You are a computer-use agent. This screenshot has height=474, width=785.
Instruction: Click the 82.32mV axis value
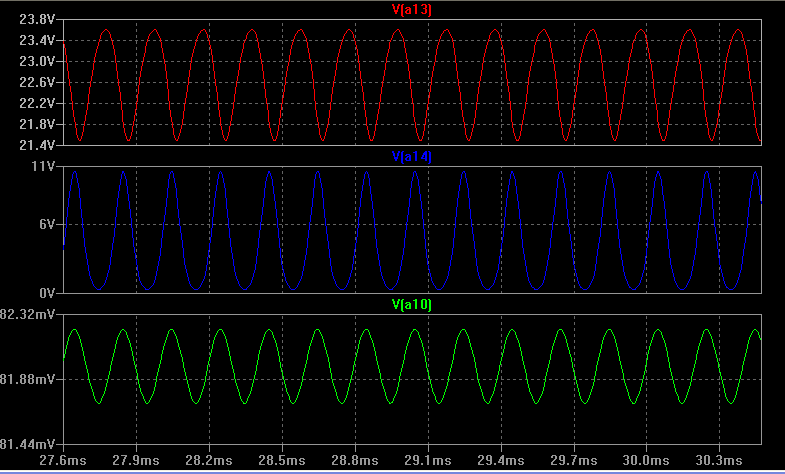pyautogui.click(x=27, y=314)
